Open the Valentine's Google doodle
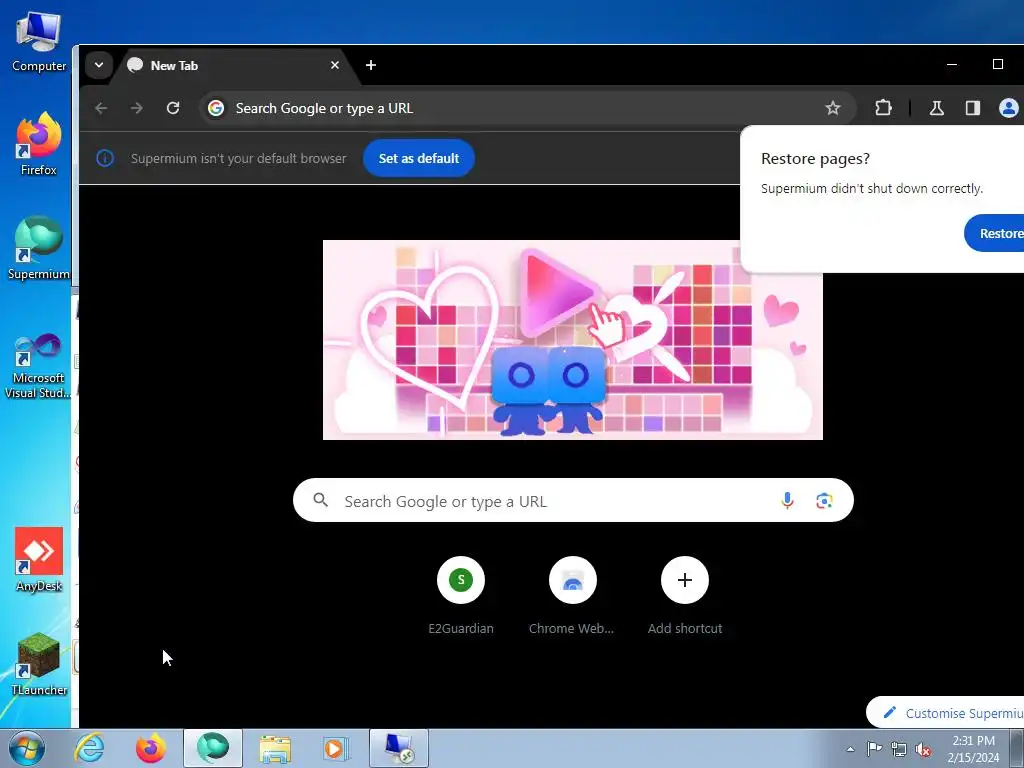Viewport: 1024px width, 768px height. (573, 340)
